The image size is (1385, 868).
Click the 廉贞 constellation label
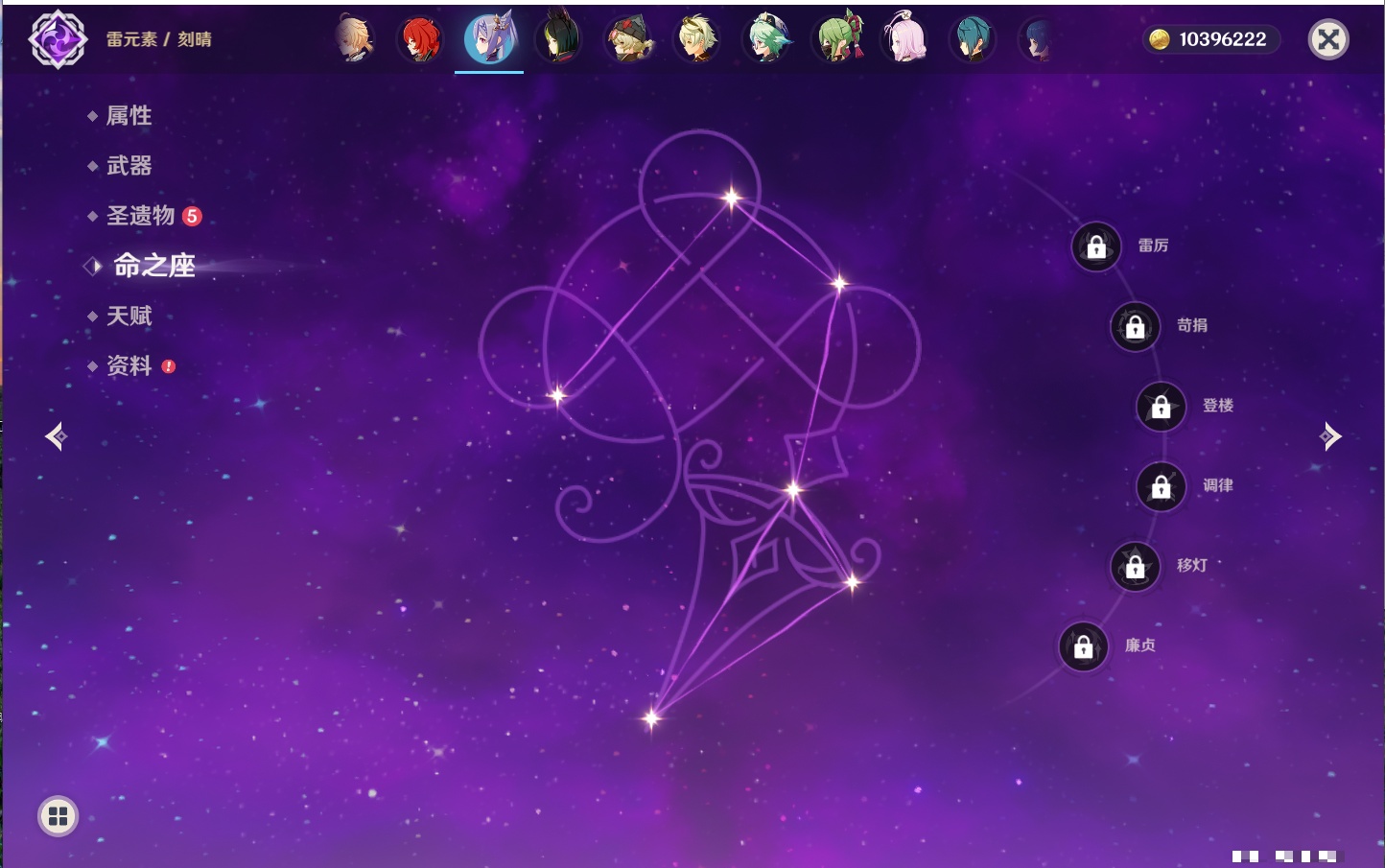(x=1140, y=645)
